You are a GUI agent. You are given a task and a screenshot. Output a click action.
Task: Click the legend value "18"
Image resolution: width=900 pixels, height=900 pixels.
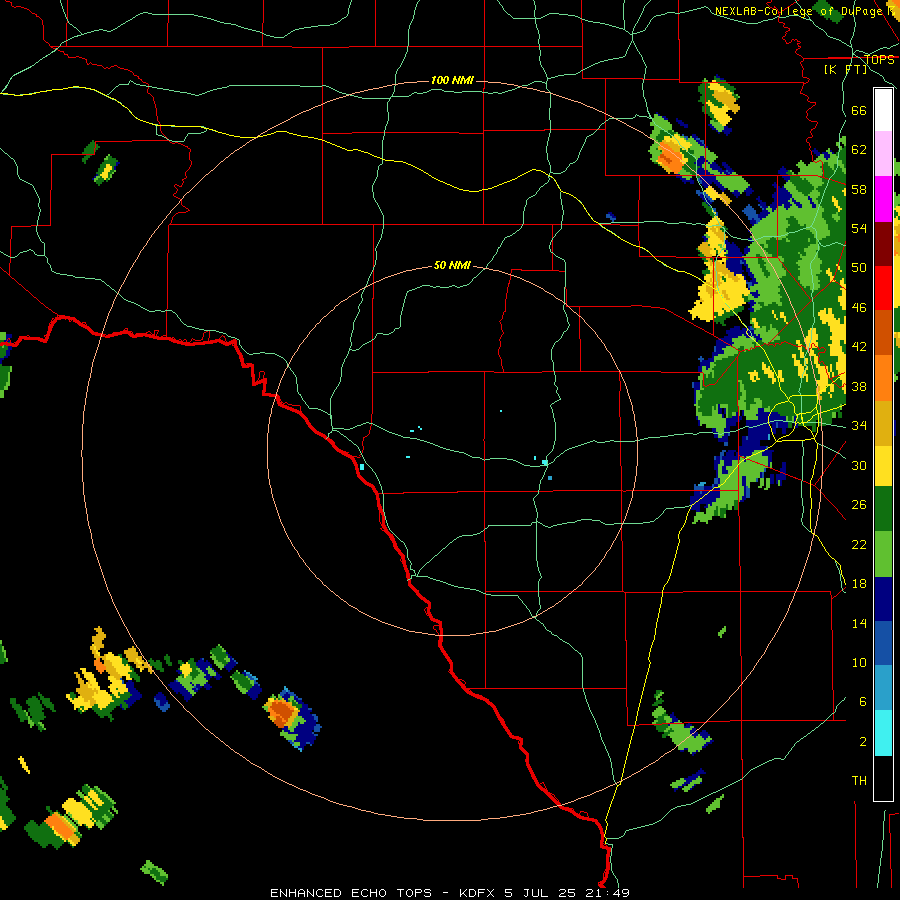coord(859,584)
